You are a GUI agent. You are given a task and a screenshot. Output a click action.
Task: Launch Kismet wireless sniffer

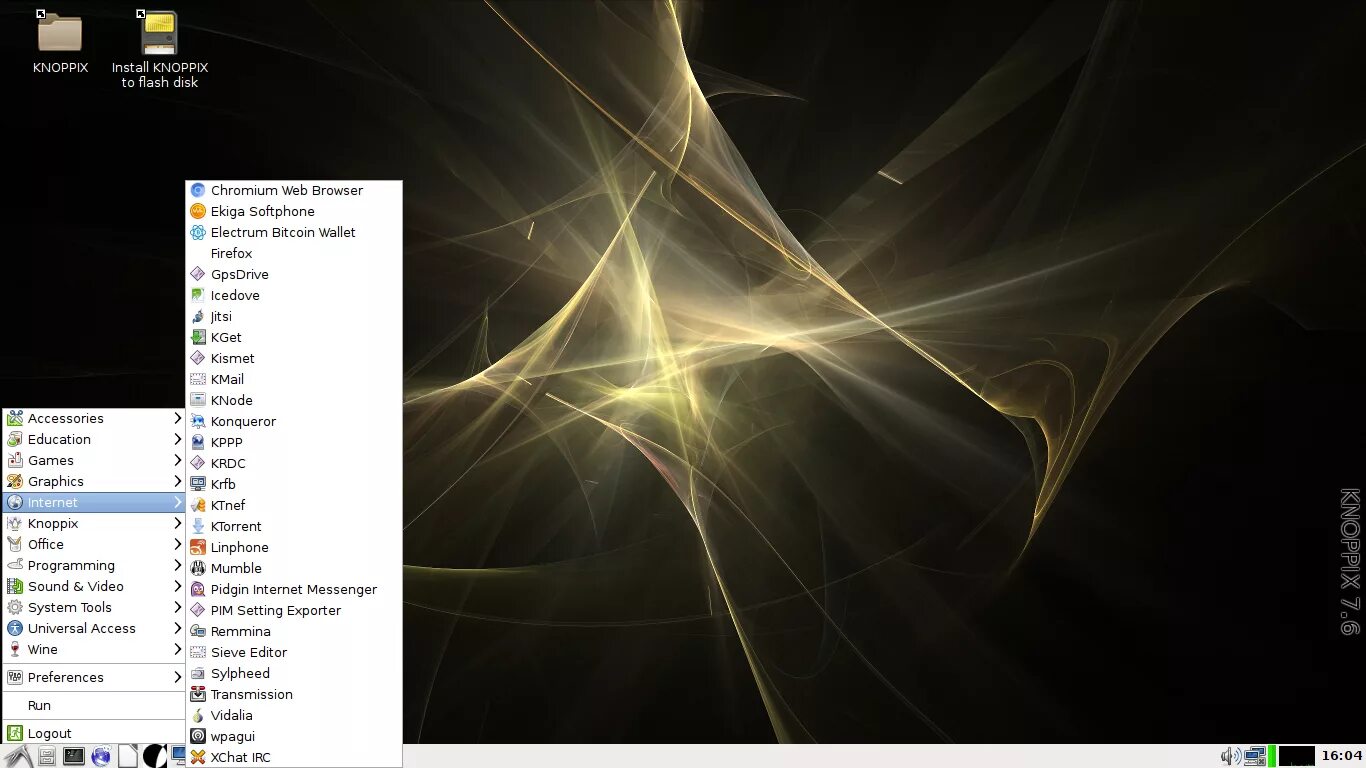click(294, 358)
